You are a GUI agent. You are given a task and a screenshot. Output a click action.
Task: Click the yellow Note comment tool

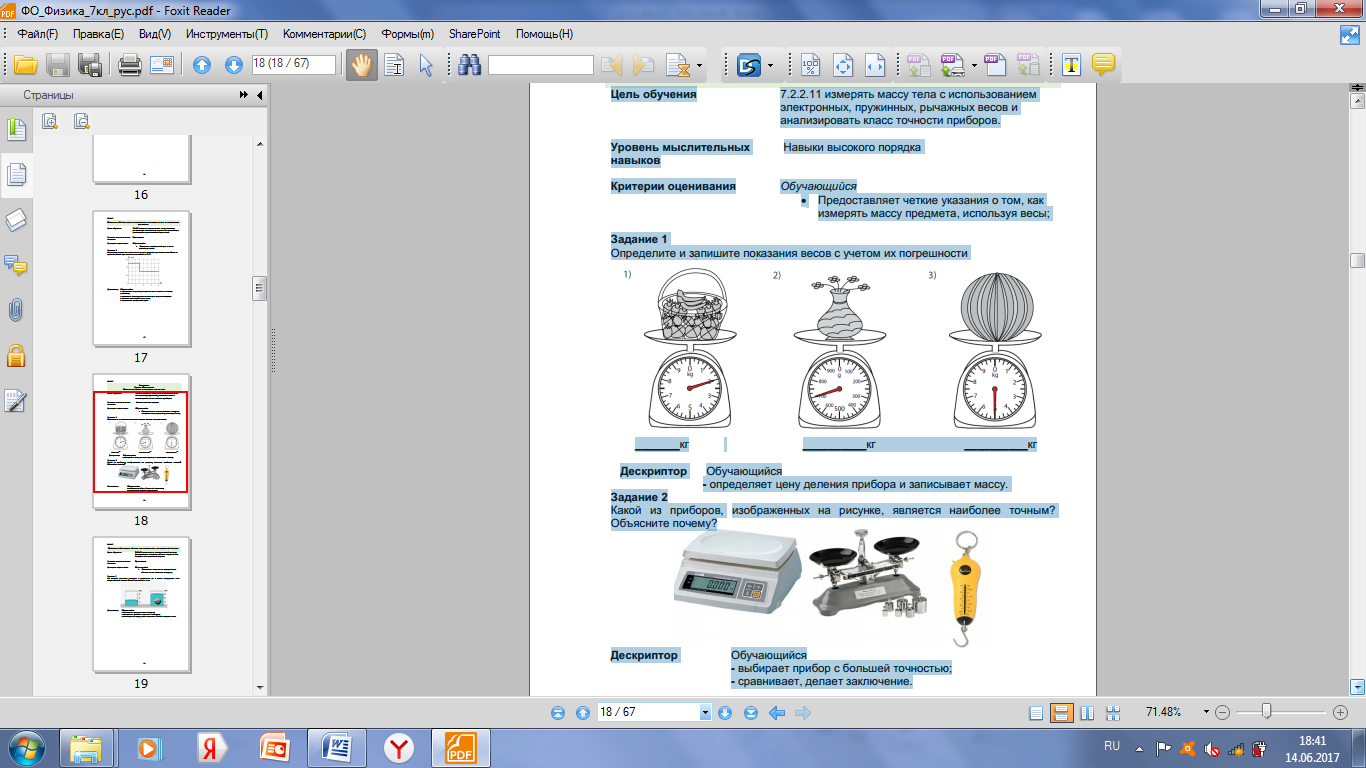coord(1103,65)
